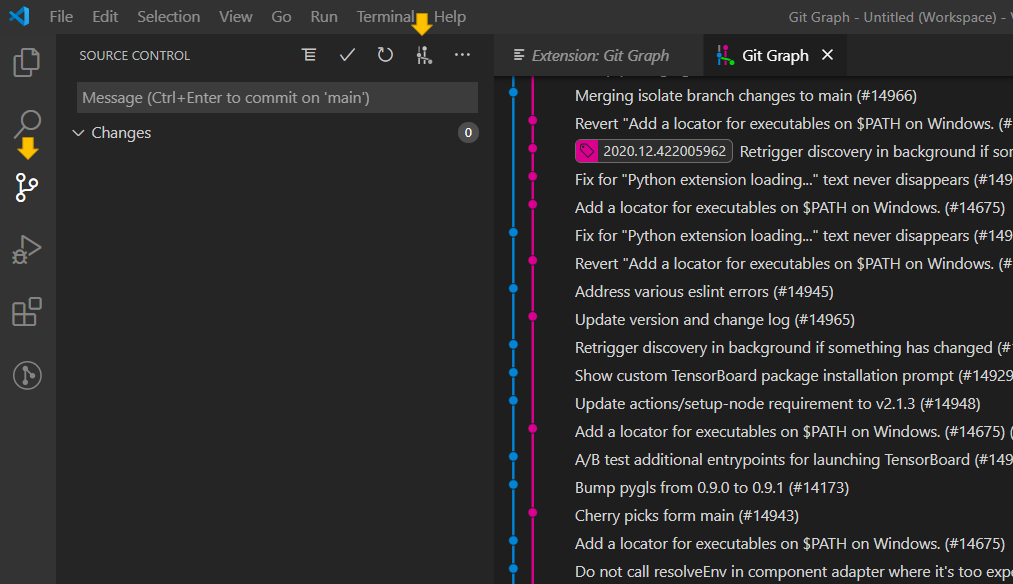Open the Extensions sidebar icon
The image size is (1013, 584).
pos(26,312)
